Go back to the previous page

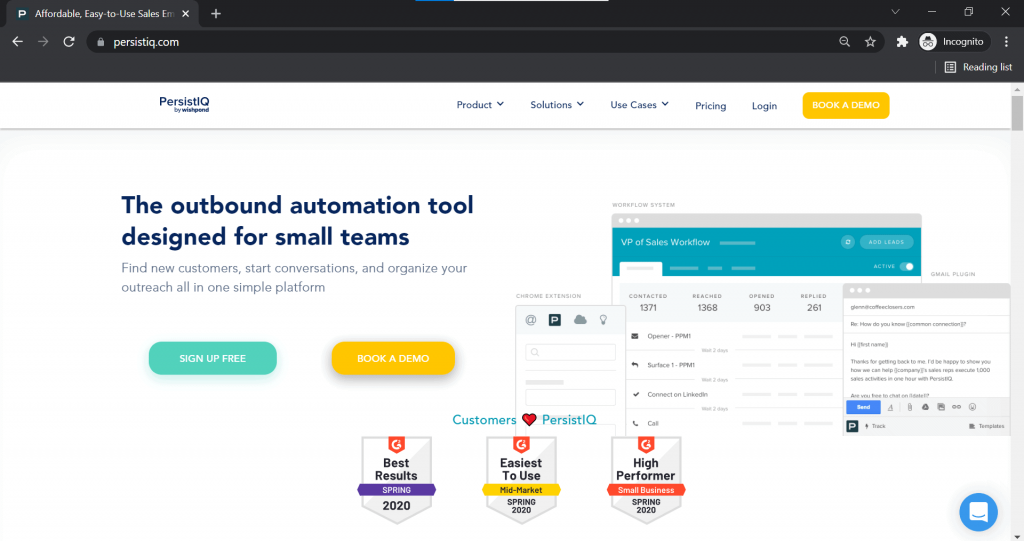pyautogui.click(x=18, y=42)
